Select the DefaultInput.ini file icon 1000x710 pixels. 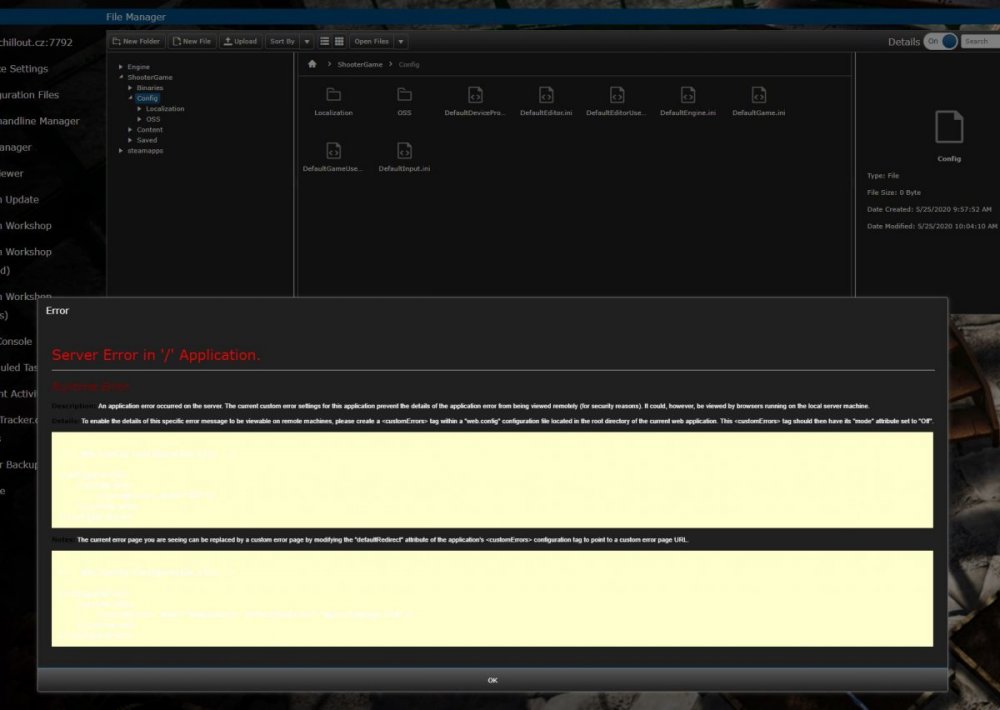(404, 152)
